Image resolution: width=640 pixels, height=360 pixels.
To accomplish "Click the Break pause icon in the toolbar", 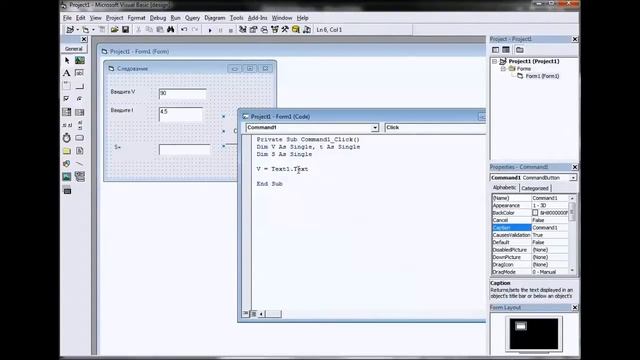I will point(220,30).
